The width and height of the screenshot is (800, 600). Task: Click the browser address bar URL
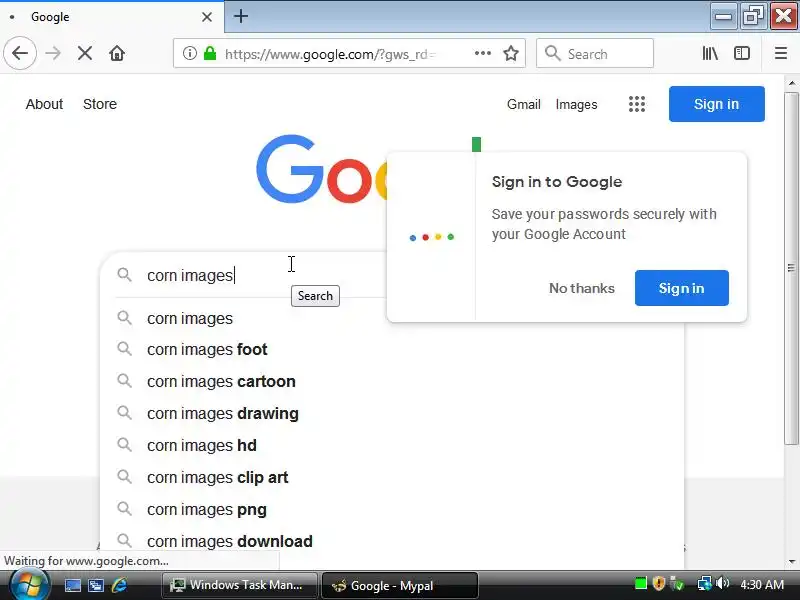point(330,54)
